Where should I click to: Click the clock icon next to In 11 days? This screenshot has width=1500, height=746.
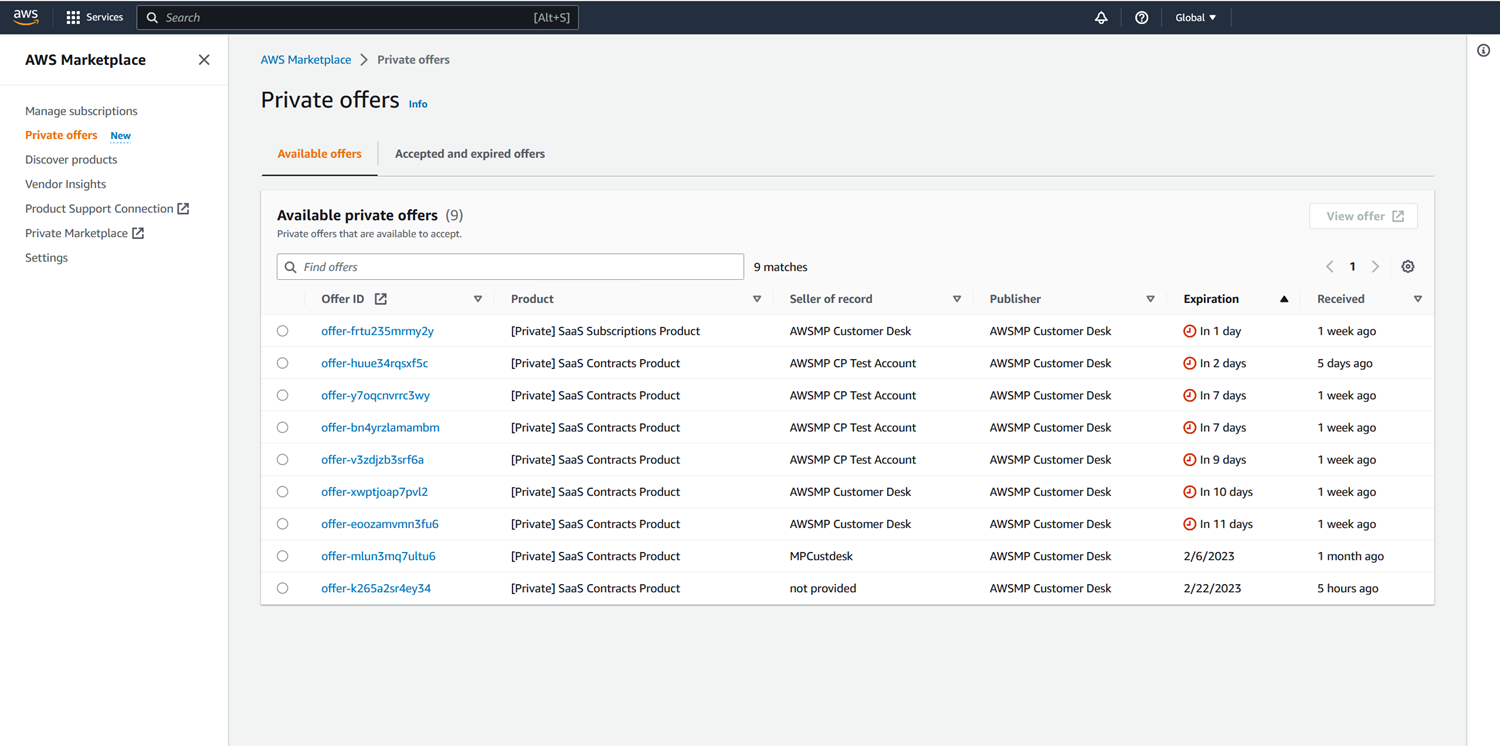(1189, 524)
